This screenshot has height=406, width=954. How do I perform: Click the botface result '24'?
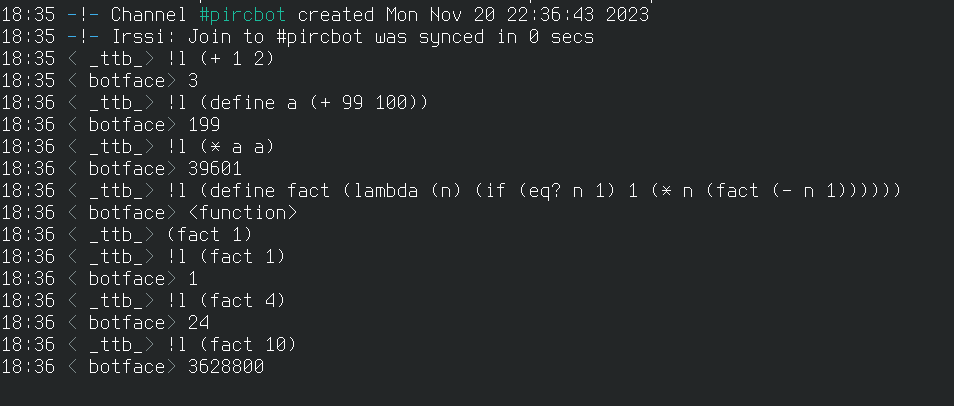click(x=199, y=323)
